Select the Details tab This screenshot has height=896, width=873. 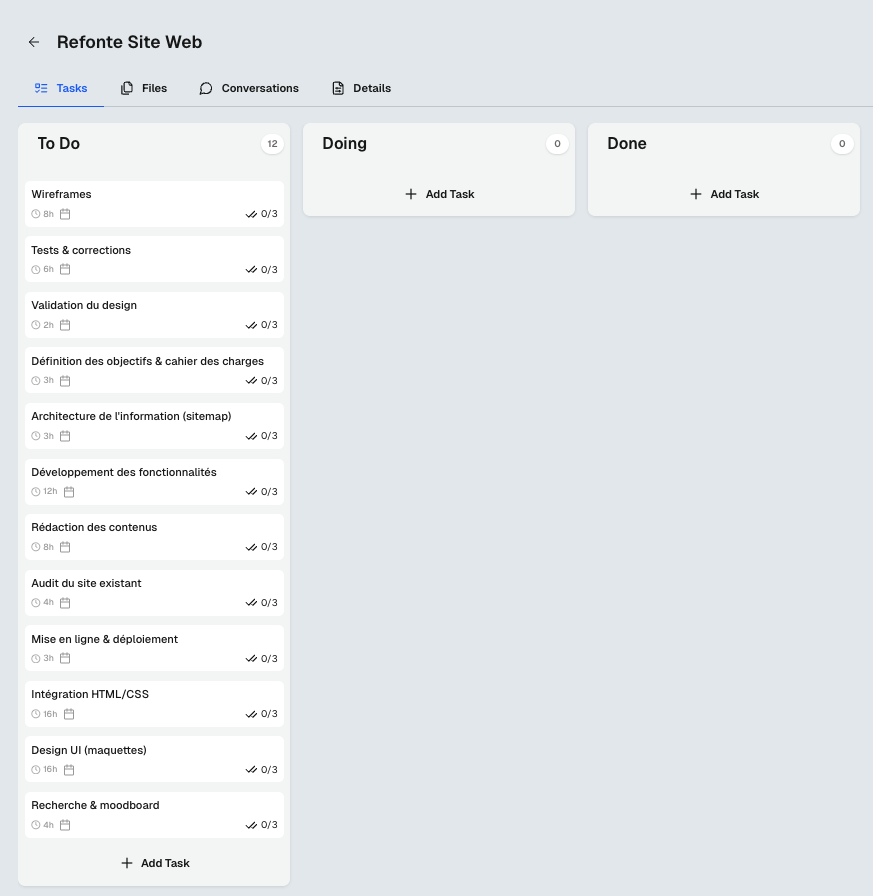[x=361, y=88]
